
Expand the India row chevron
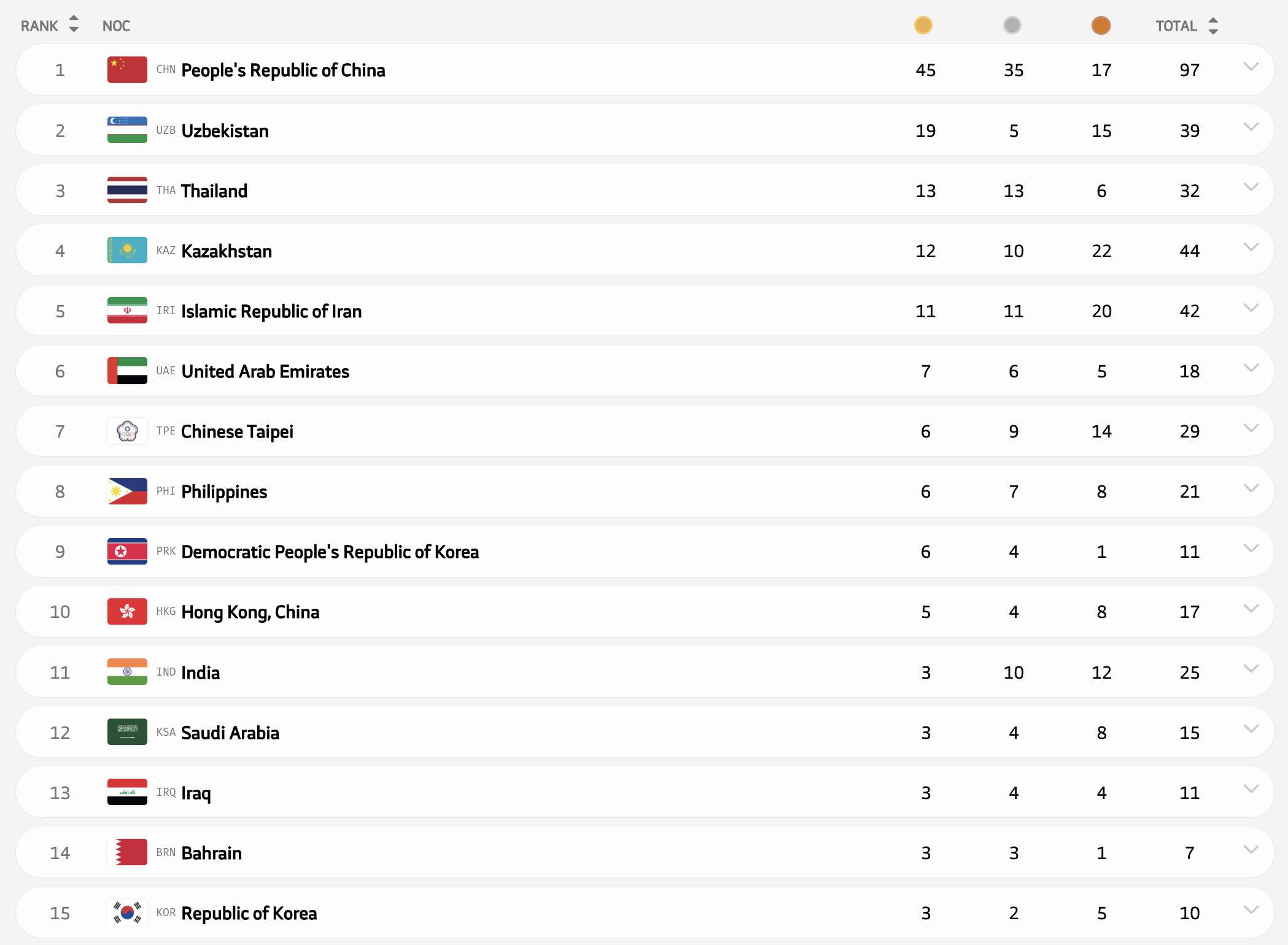[1251, 669]
